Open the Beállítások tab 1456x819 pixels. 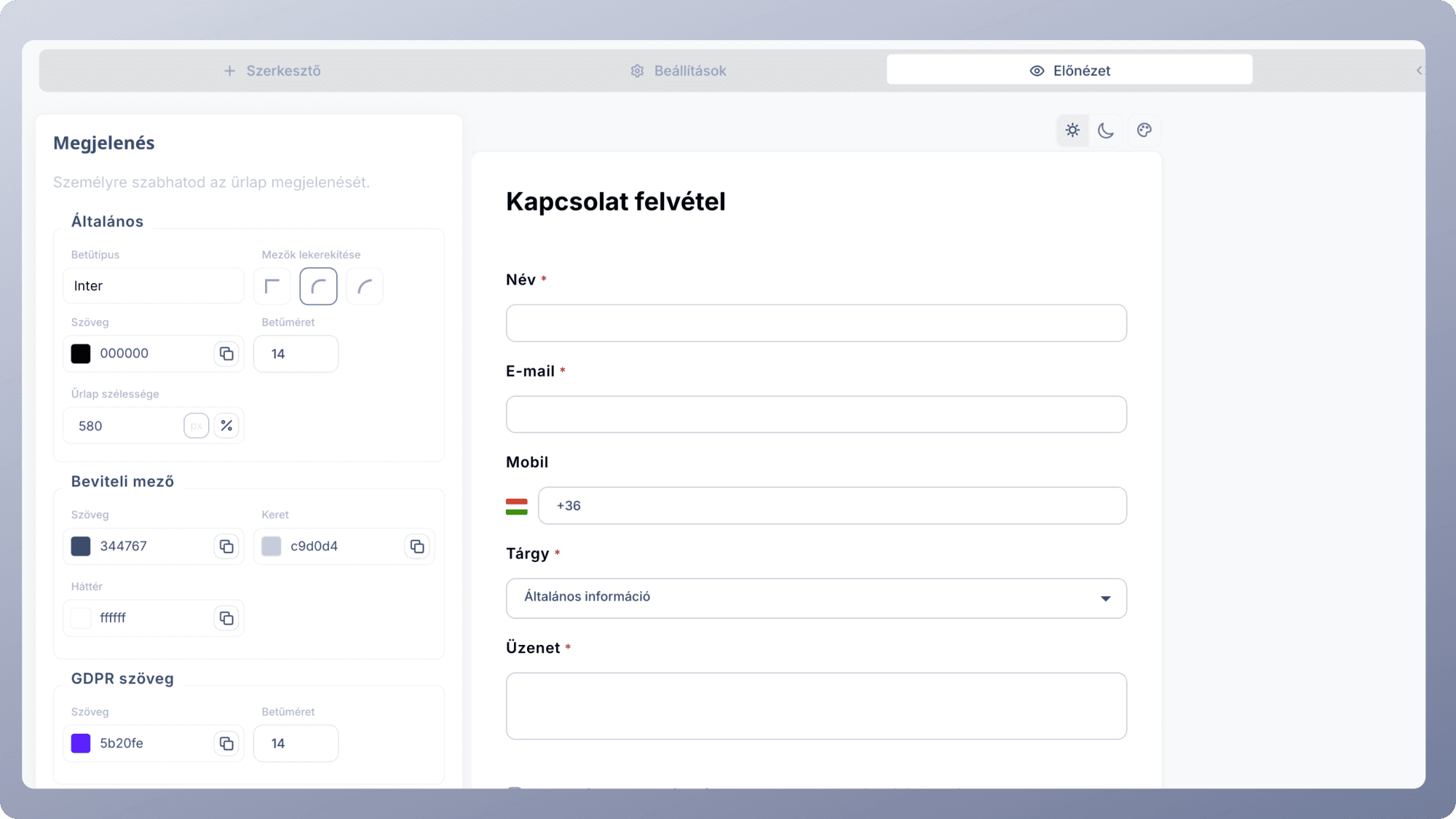(678, 71)
